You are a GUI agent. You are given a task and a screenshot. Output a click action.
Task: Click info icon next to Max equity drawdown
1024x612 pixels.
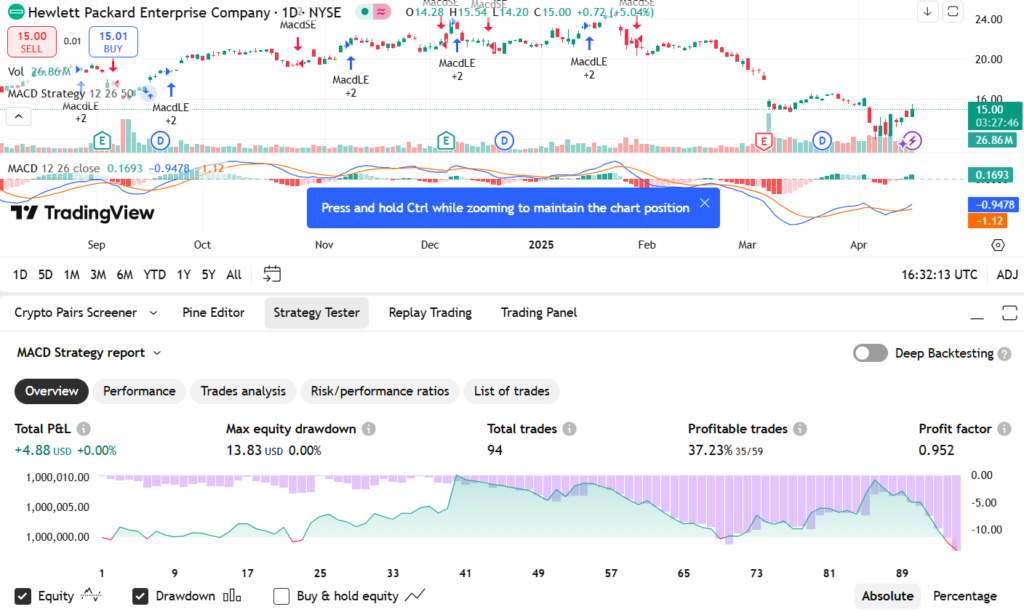[x=369, y=428]
